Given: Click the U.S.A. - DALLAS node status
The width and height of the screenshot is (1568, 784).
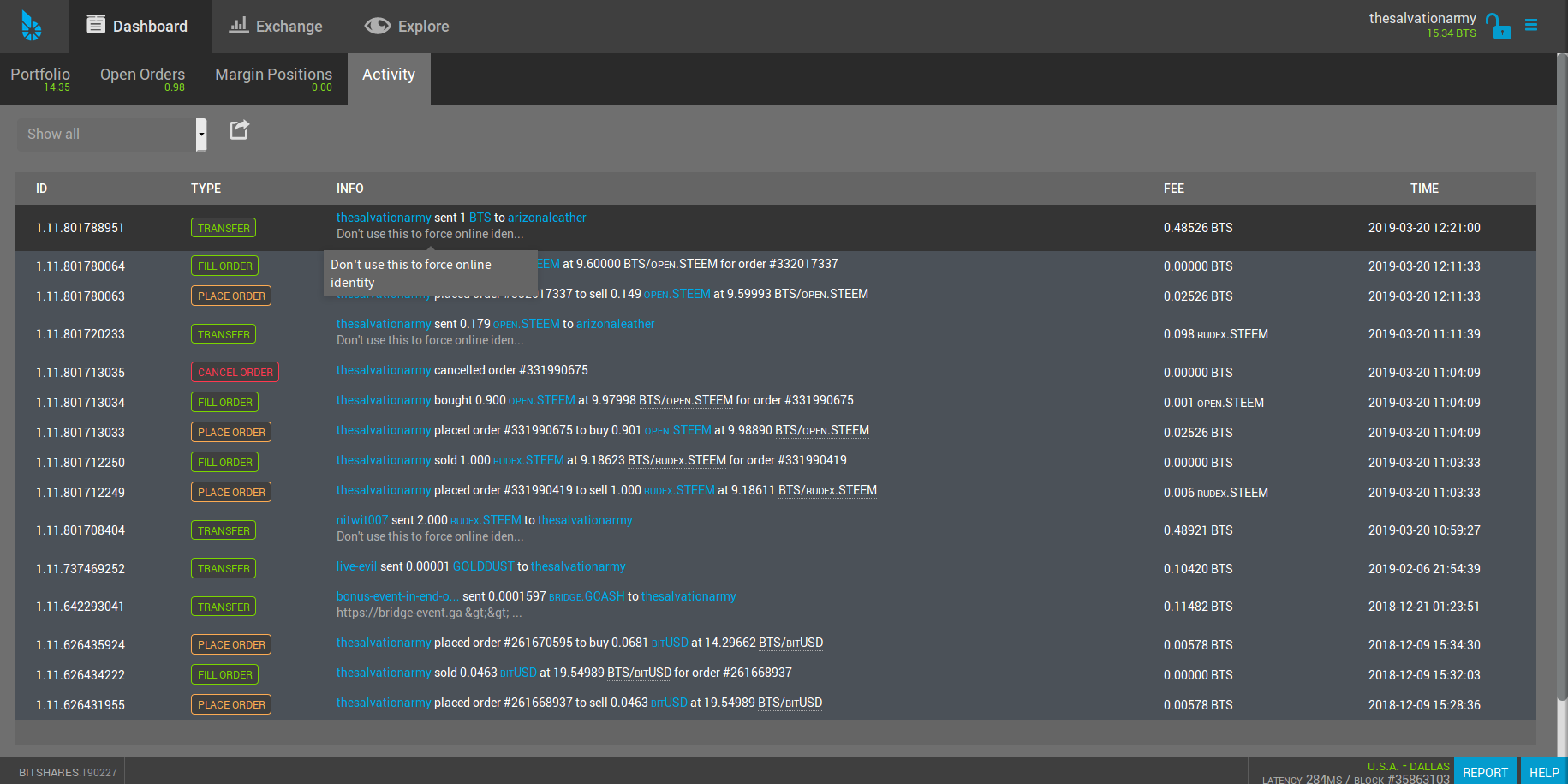Looking at the screenshot, I should [x=1409, y=766].
